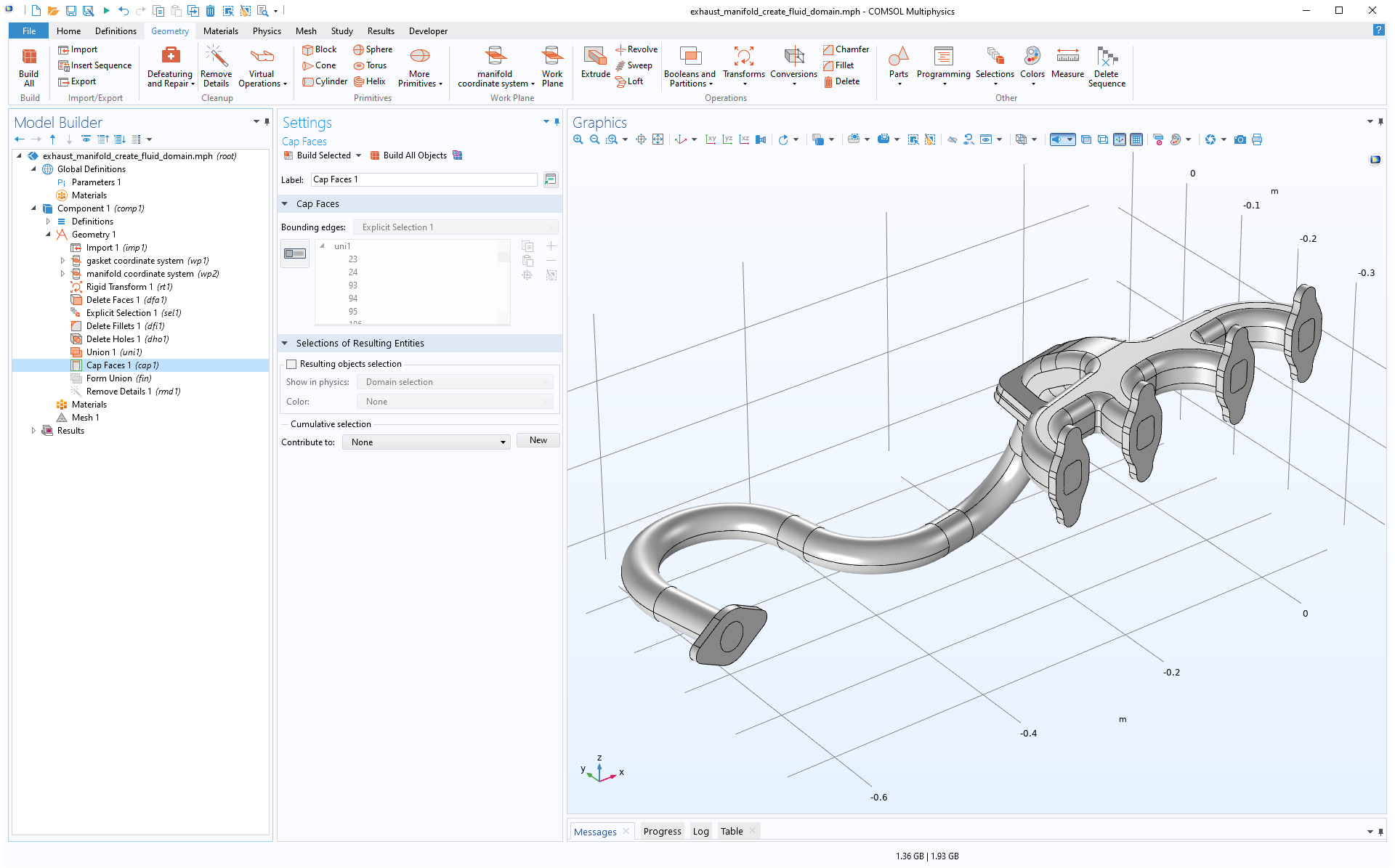The width and height of the screenshot is (1395, 868).
Task: Edit the Label field for Cap Faces
Action: pos(424,179)
